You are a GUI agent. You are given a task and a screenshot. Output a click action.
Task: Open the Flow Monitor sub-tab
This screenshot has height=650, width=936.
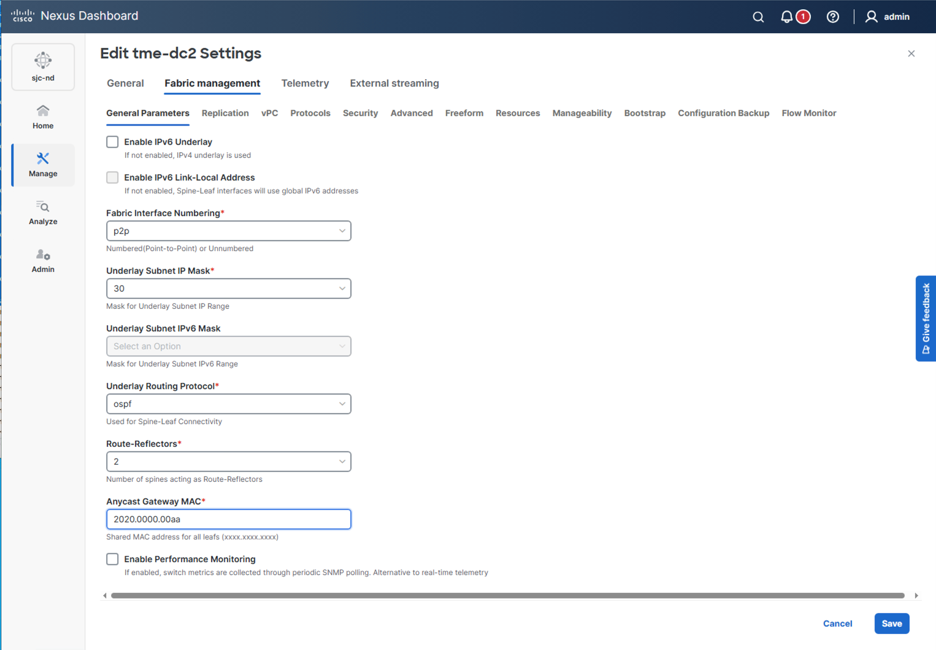pyautogui.click(x=809, y=113)
